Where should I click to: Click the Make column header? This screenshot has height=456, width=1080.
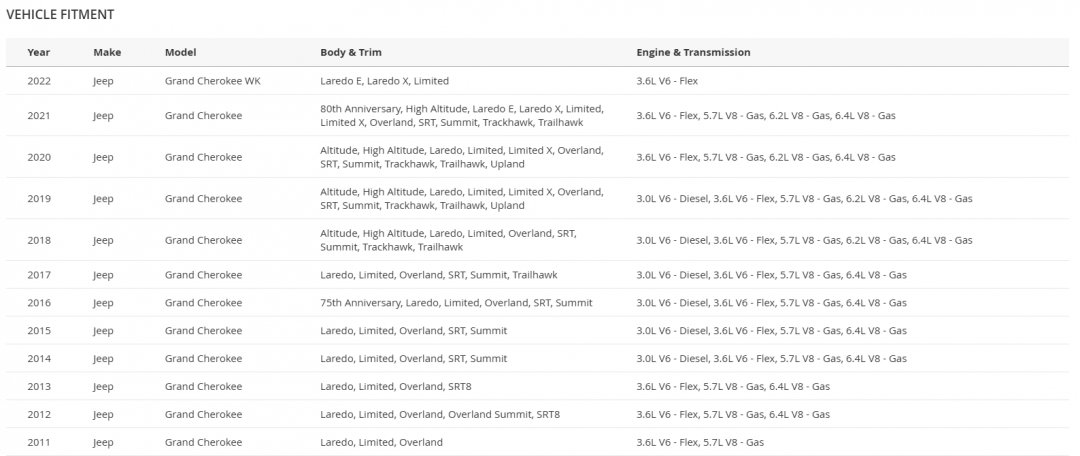(106, 52)
